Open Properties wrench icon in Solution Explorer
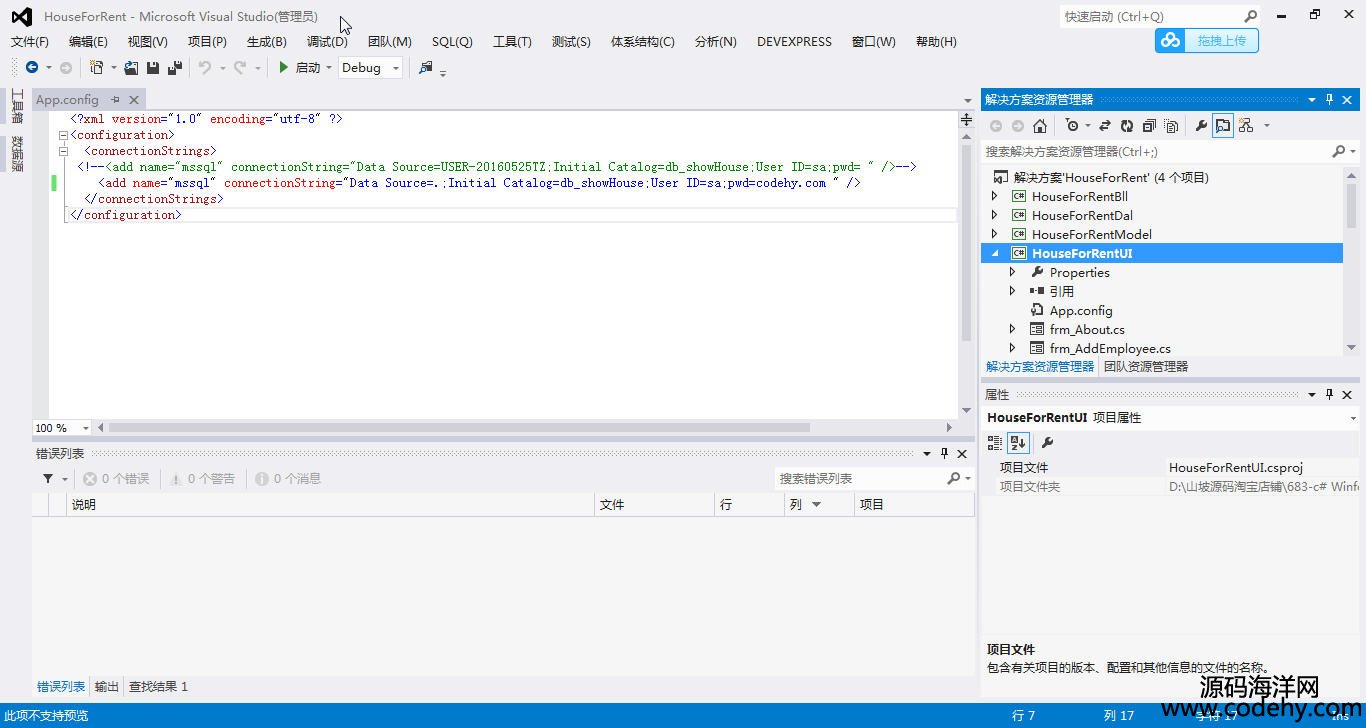The image size is (1366, 728). click(x=1201, y=126)
